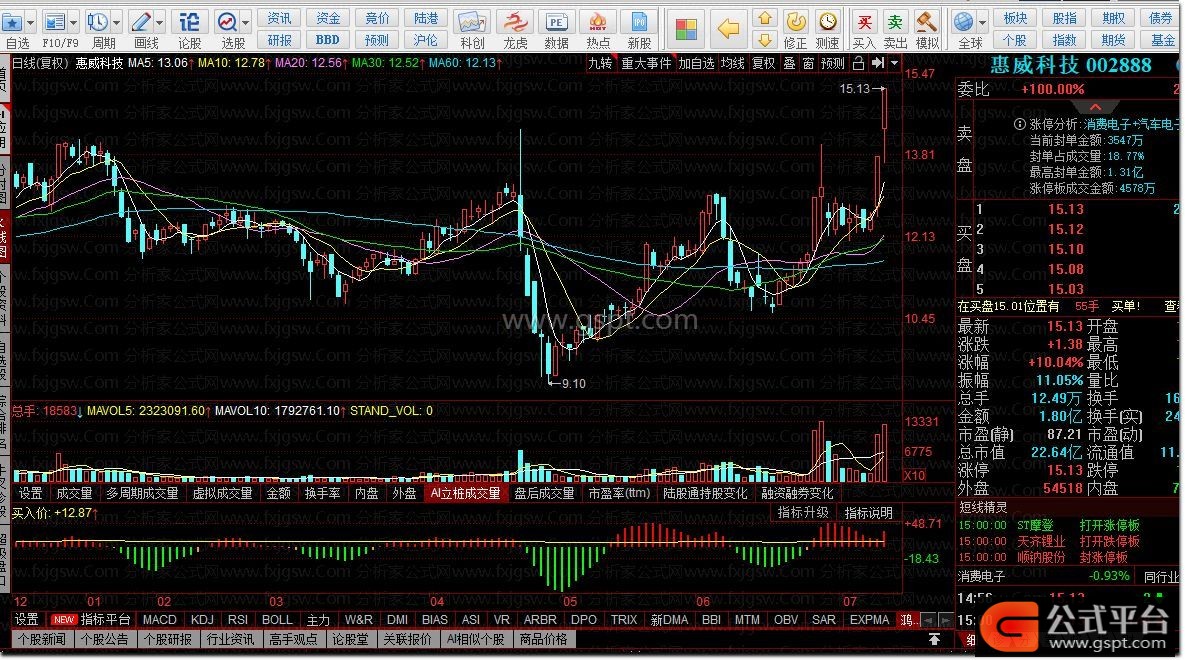1185x660 pixels.
Task: Click the 惠威科技 002888 stock title
Action: pyautogui.click(x=1070, y=65)
